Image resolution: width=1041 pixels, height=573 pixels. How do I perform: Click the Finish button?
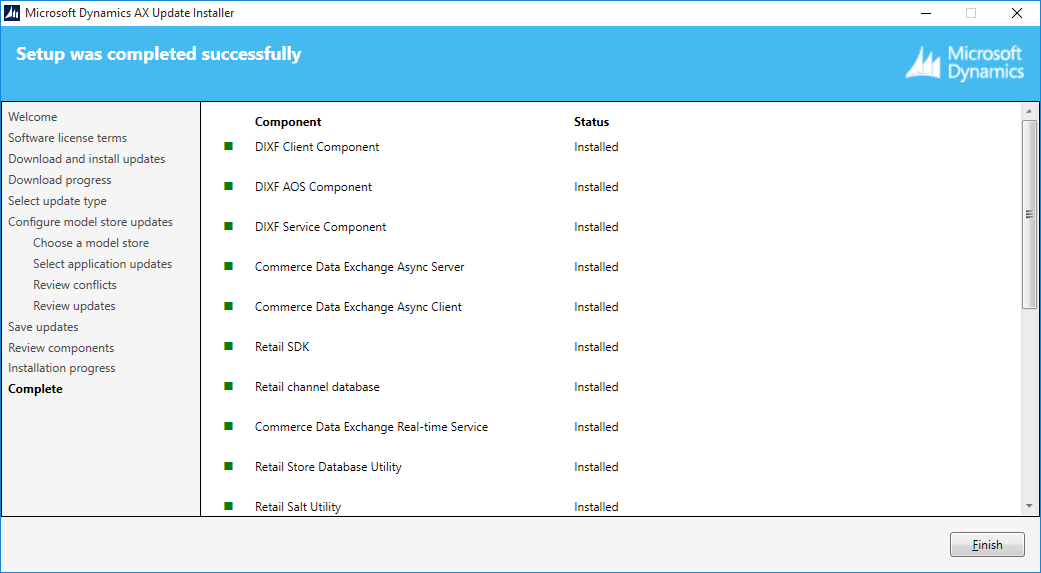coord(987,544)
